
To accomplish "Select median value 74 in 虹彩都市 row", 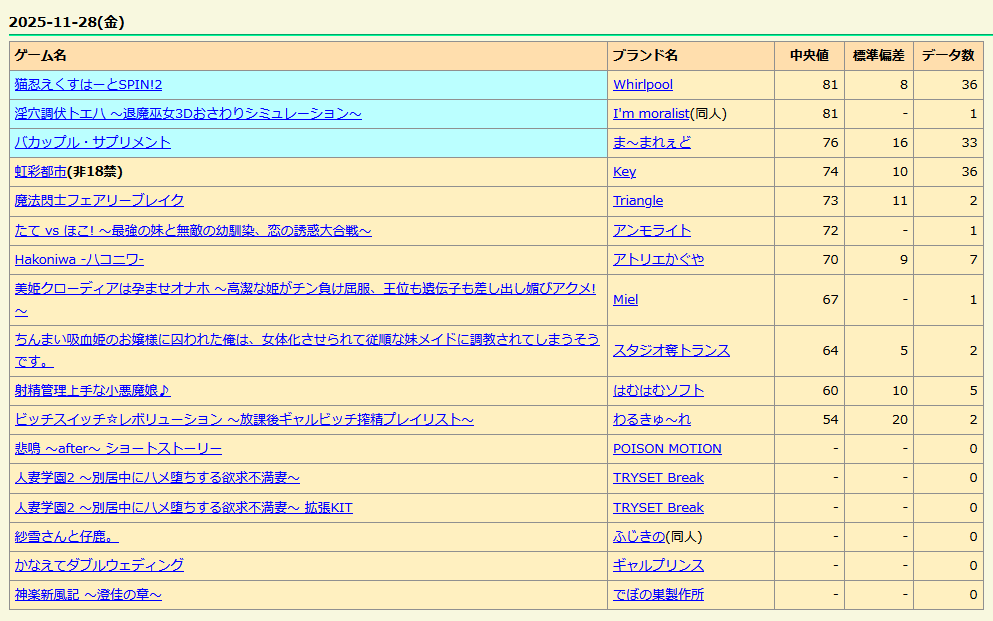I will tap(830, 172).
